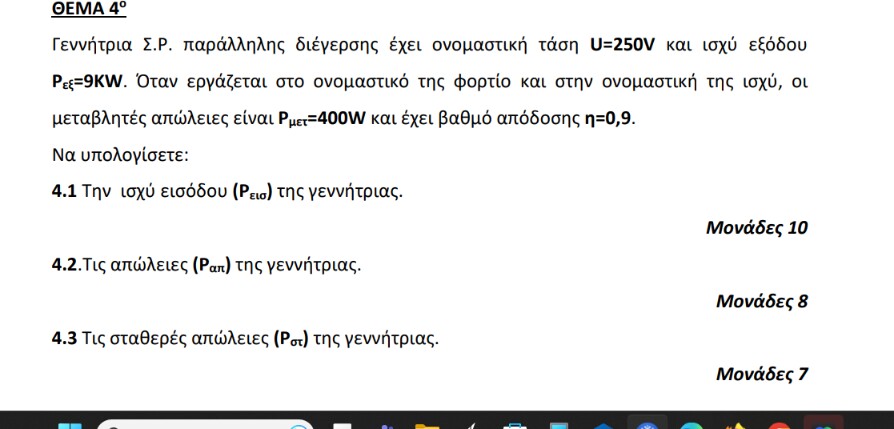Click question number "4.1"

(x=64, y=191)
